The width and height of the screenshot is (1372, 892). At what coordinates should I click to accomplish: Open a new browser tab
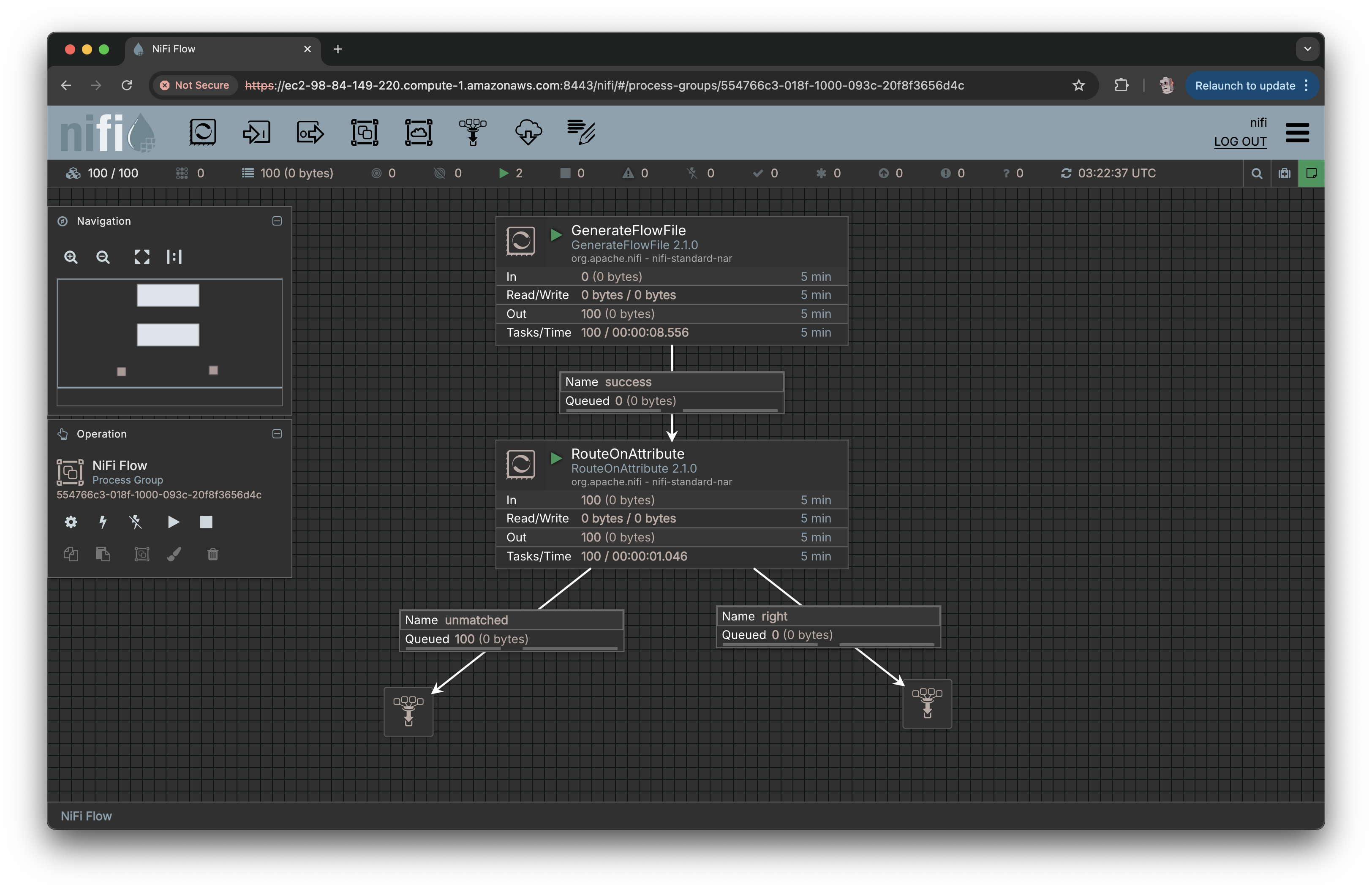click(338, 49)
